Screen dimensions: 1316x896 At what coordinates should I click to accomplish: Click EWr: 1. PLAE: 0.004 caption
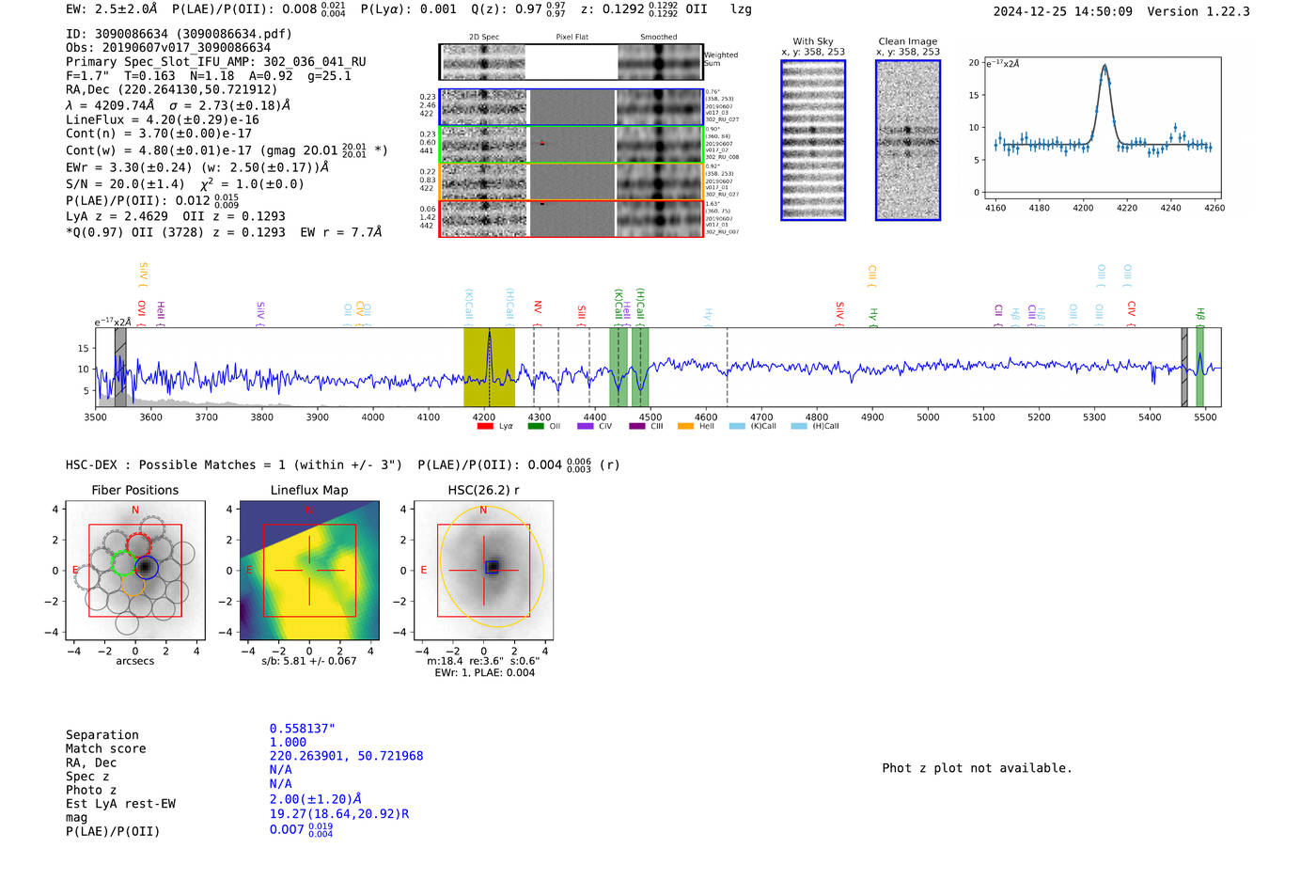(x=484, y=673)
